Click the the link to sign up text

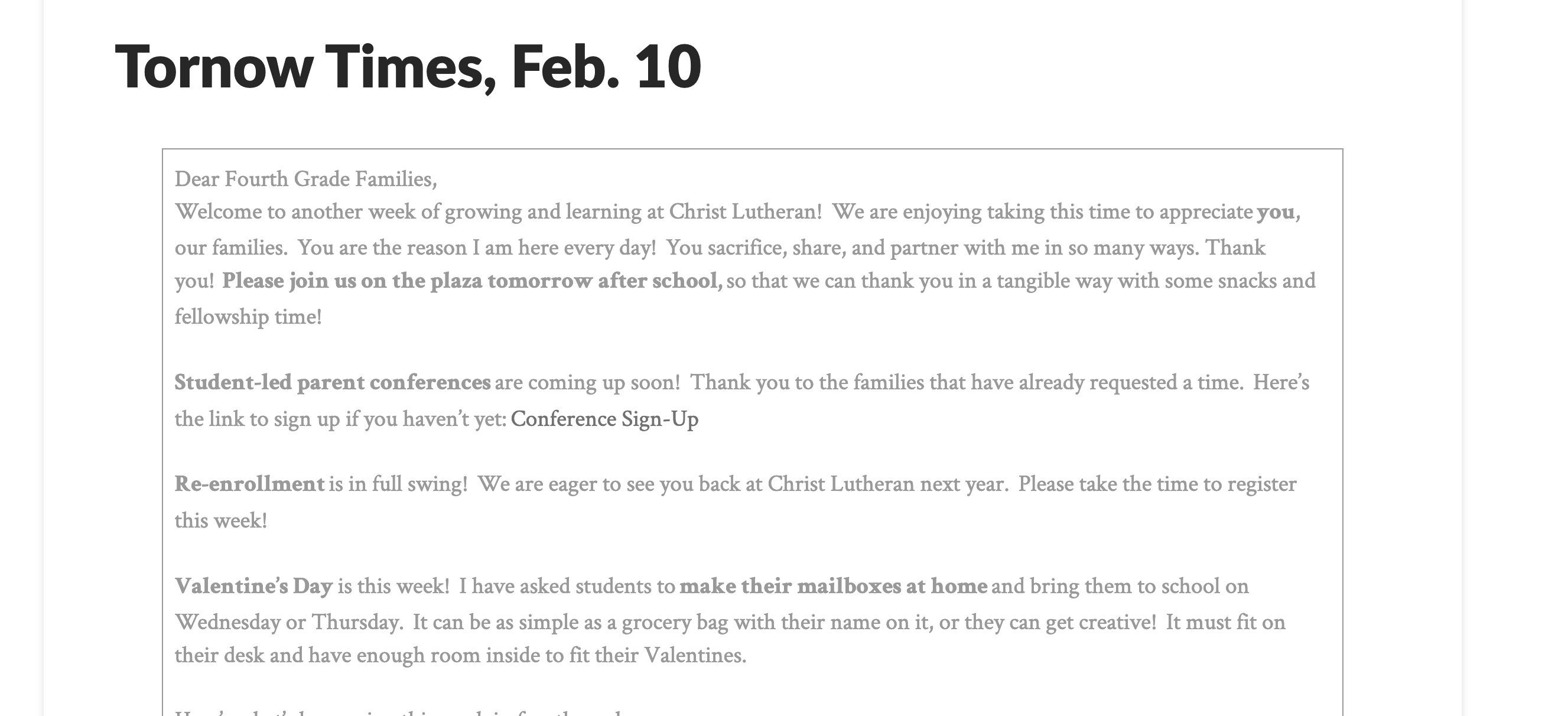coord(341,419)
